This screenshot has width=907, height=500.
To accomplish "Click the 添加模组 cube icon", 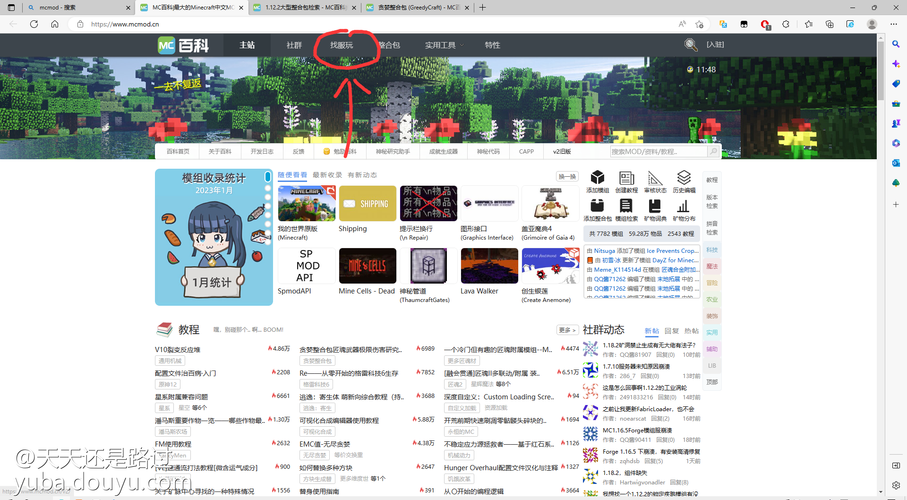I will (598, 178).
